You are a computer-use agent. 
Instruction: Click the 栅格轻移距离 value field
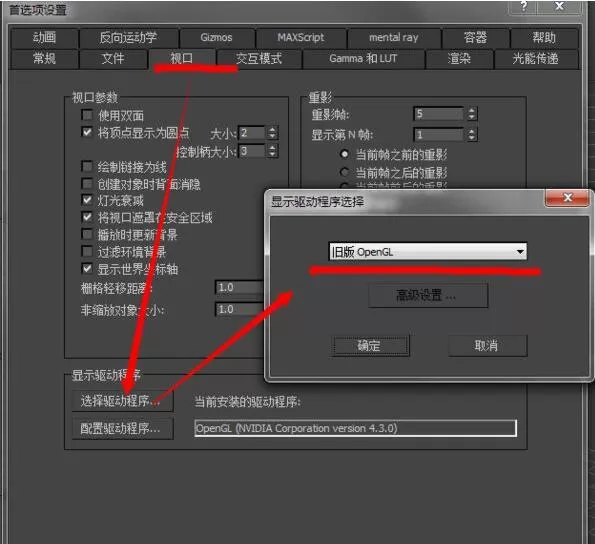(x=239, y=288)
